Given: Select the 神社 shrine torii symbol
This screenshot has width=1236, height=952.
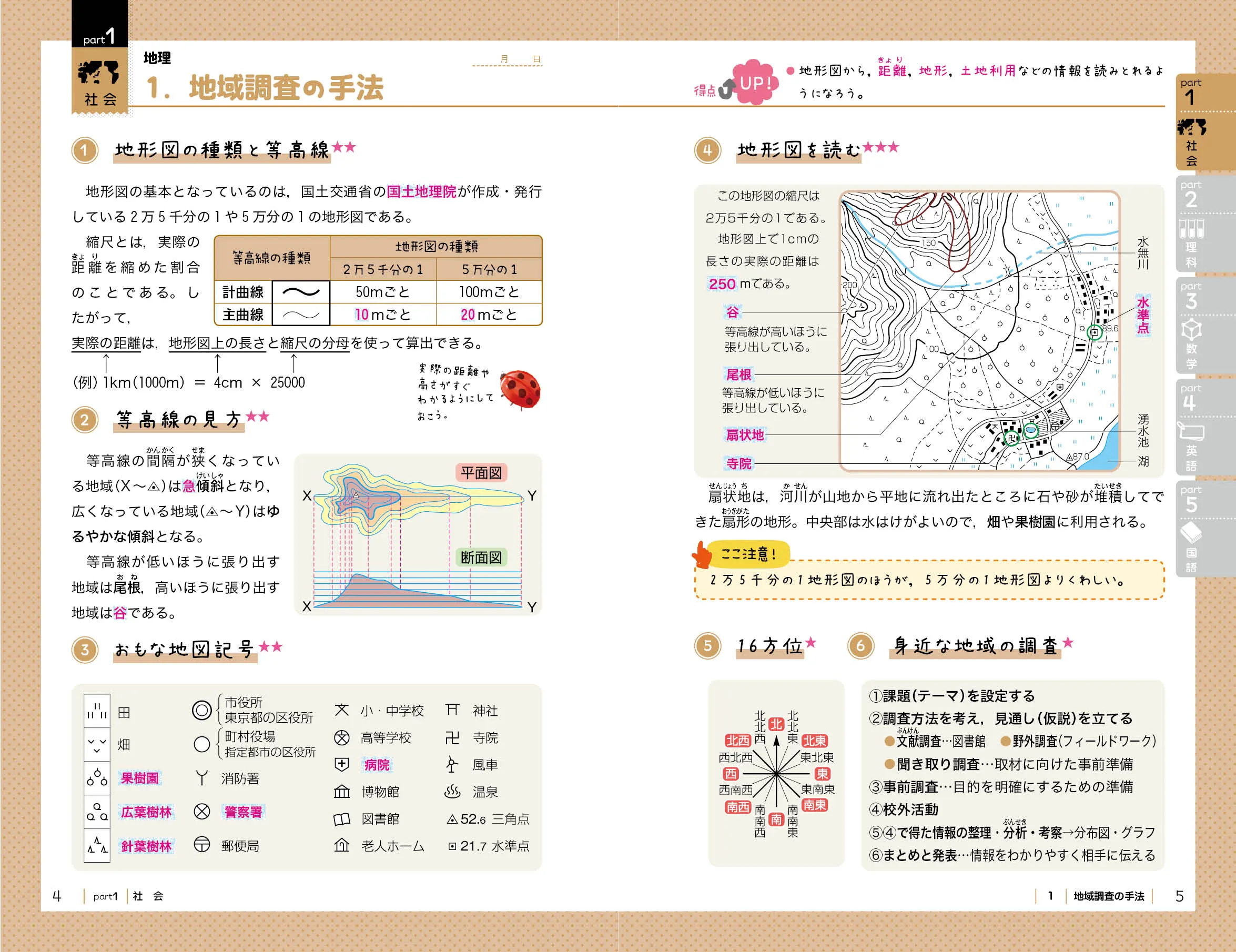Looking at the screenshot, I should coord(452,710).
